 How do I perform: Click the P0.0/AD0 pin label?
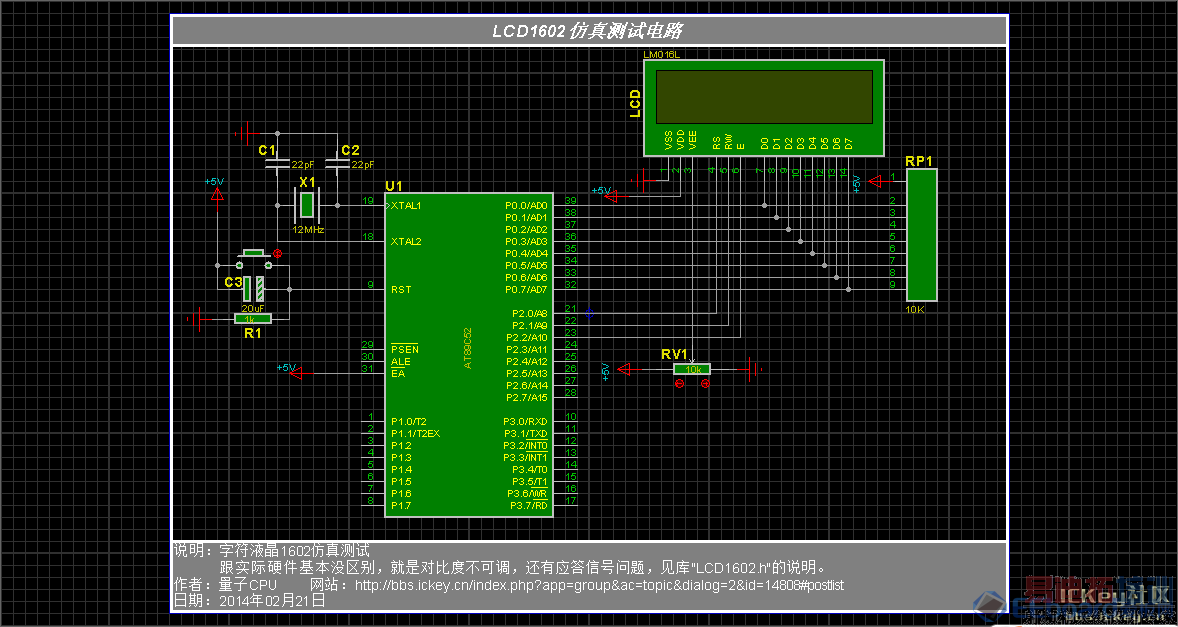tap(526, 205)
